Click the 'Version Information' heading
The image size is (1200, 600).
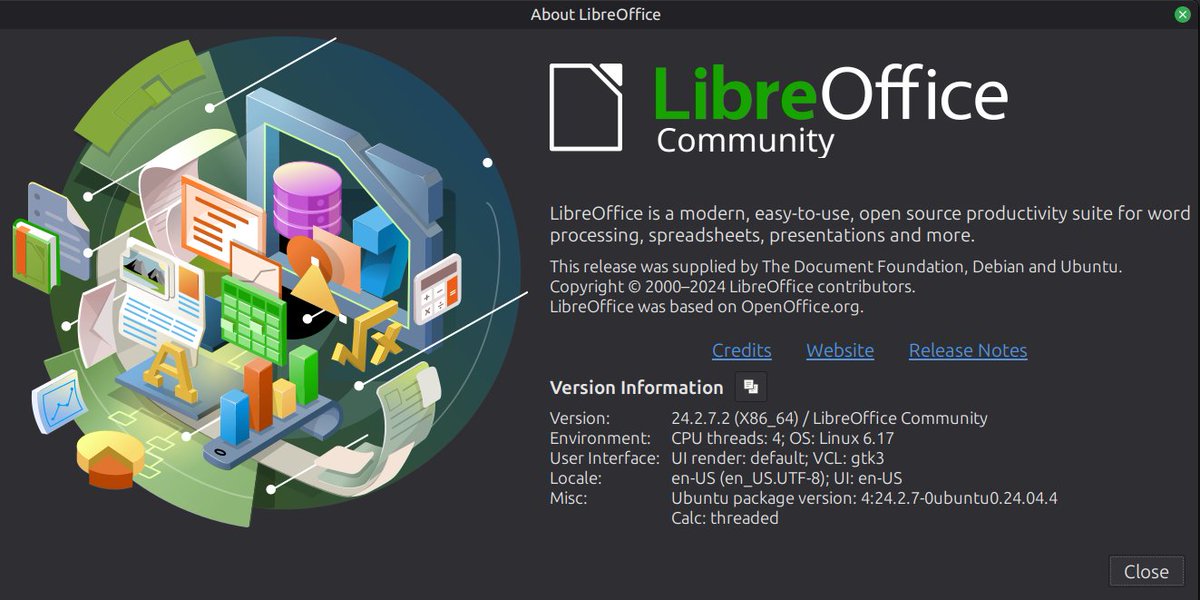[x=636, y=387]
